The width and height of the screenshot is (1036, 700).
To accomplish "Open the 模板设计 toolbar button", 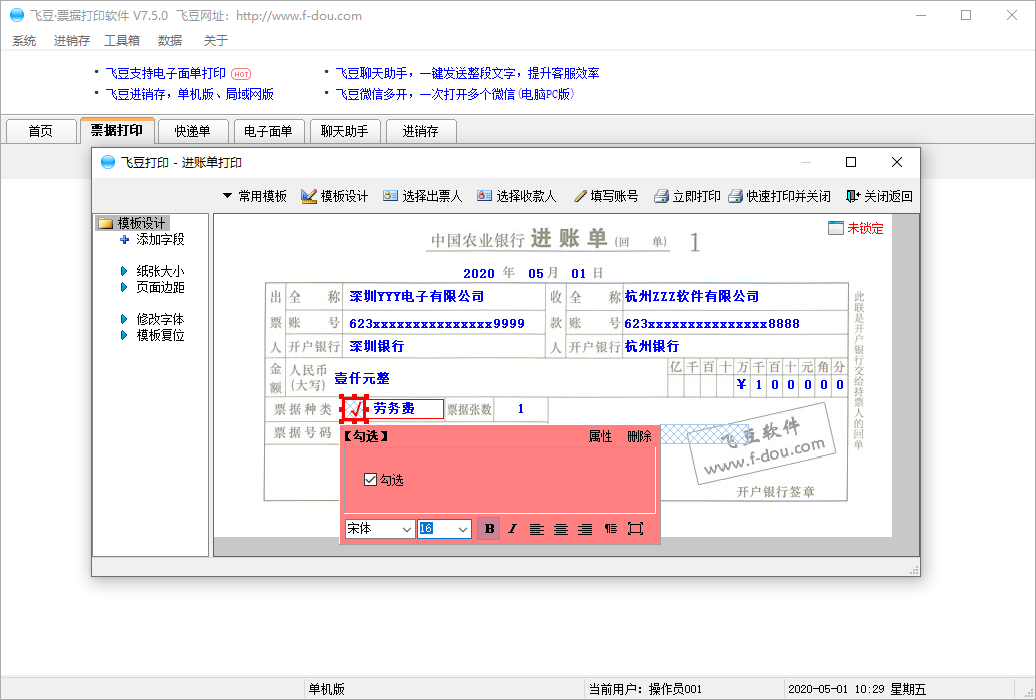I will pos(334,196).
